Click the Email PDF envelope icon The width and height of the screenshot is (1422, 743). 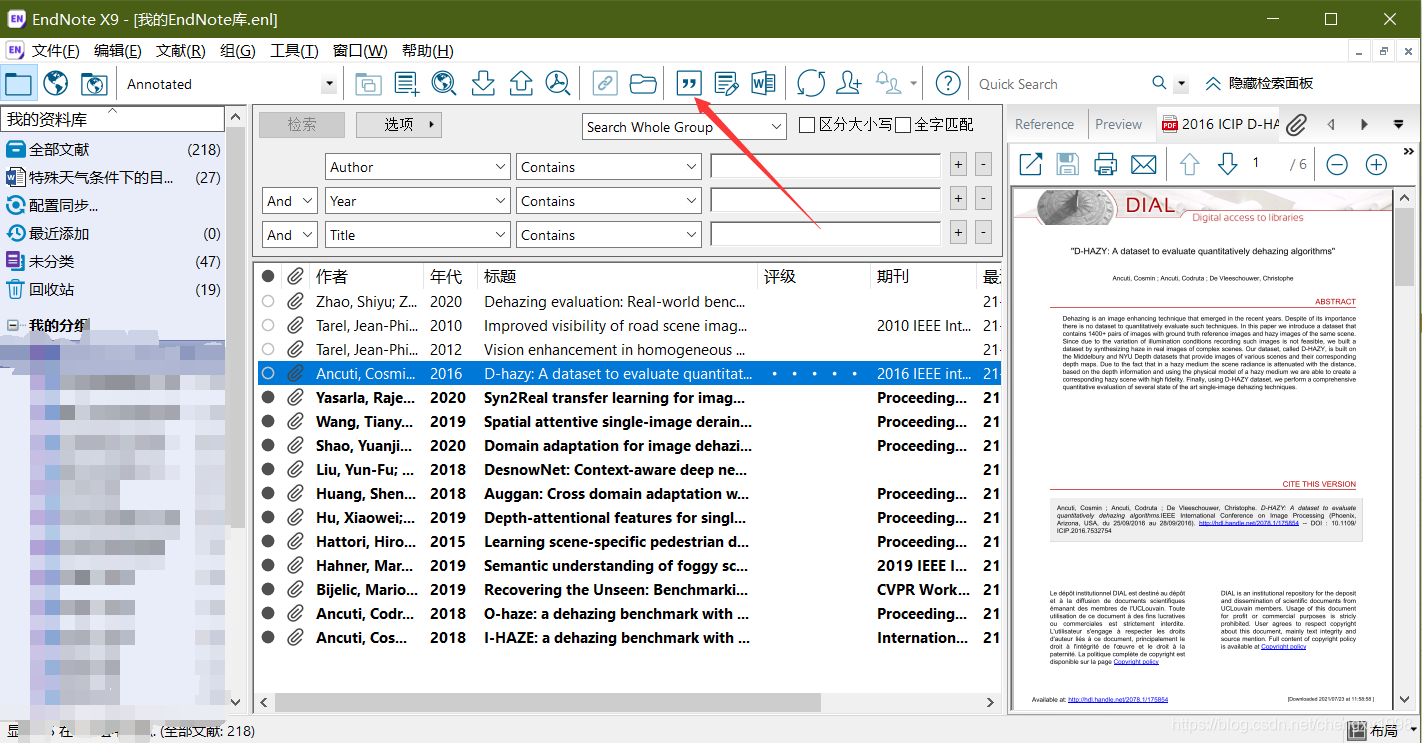coord(1143,164)
